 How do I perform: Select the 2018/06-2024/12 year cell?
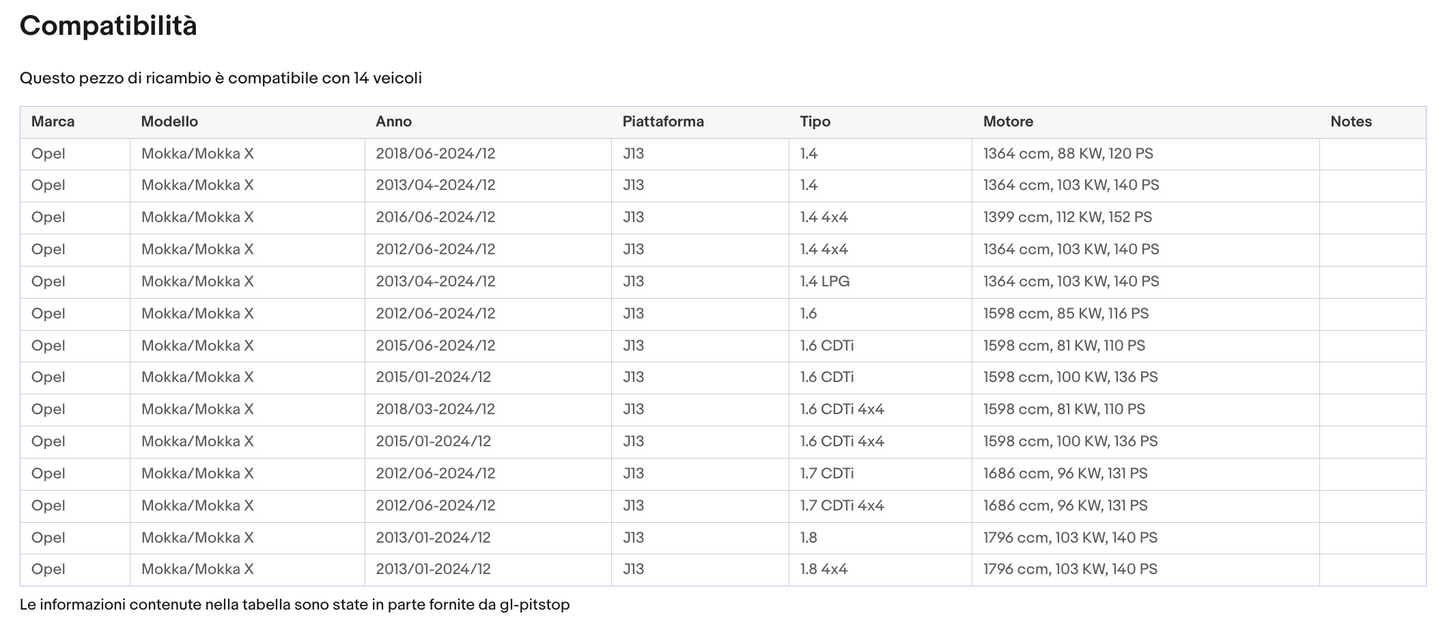(x=435, y=154)
